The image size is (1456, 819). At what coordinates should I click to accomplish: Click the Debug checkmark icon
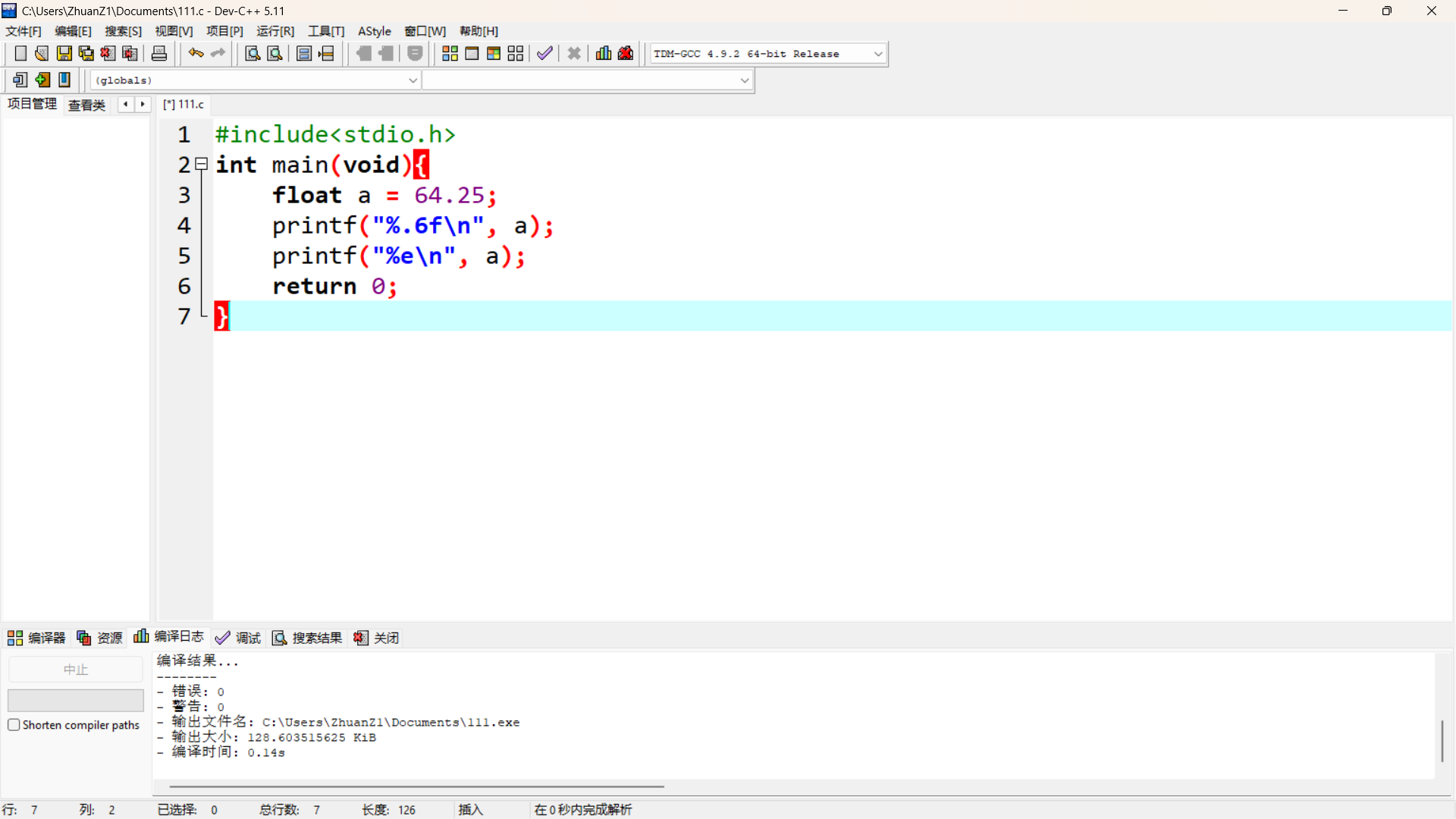pyautogui.click(x=544, y=53)
